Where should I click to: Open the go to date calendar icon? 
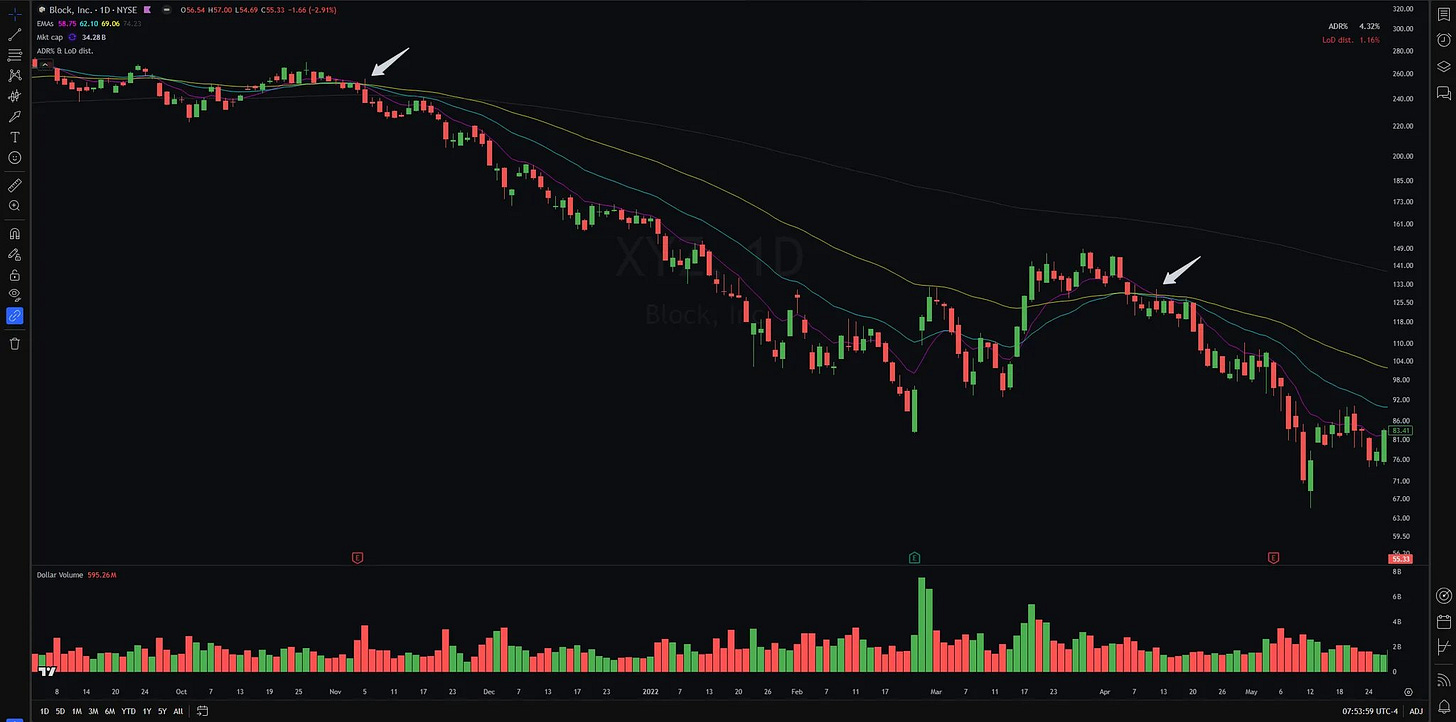click(x=202, y=711)
